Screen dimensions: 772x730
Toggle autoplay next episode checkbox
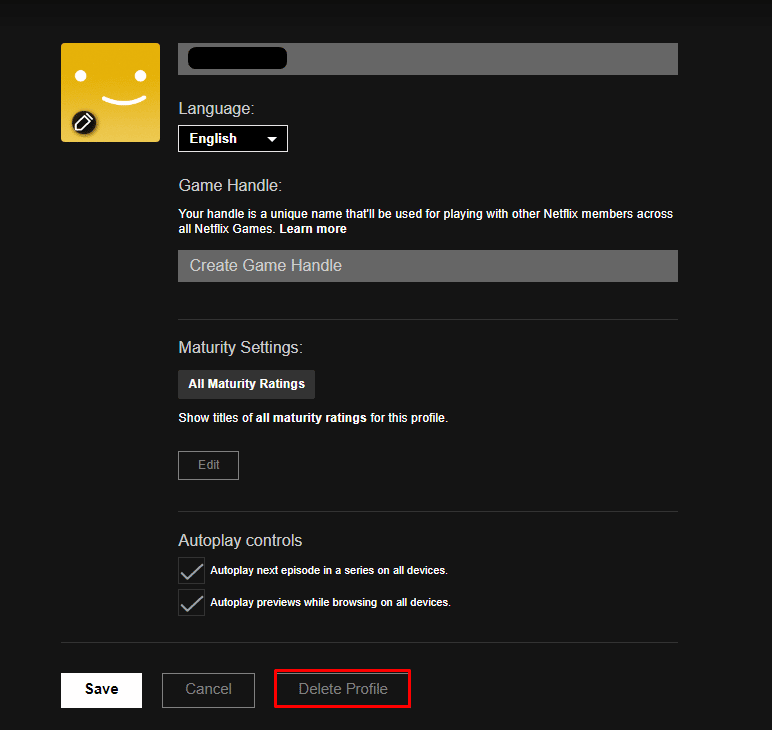[x=192, y=571]
